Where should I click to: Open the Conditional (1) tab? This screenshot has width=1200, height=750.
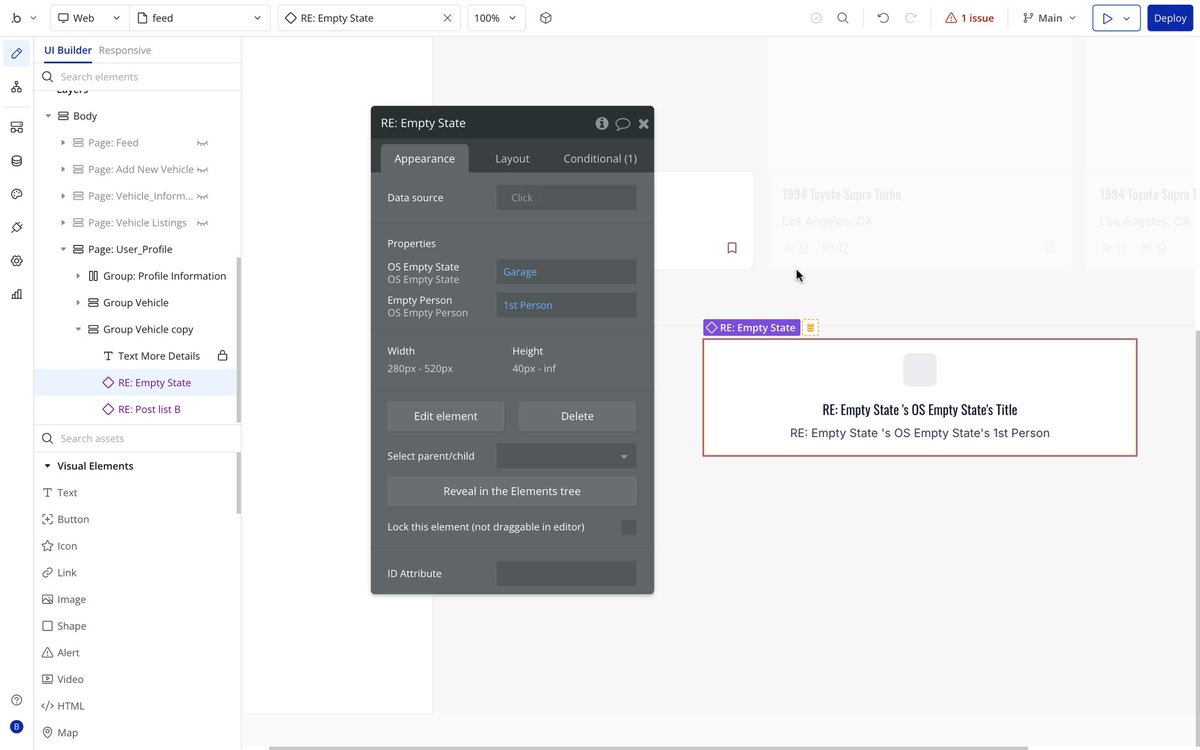click(600, 158)
